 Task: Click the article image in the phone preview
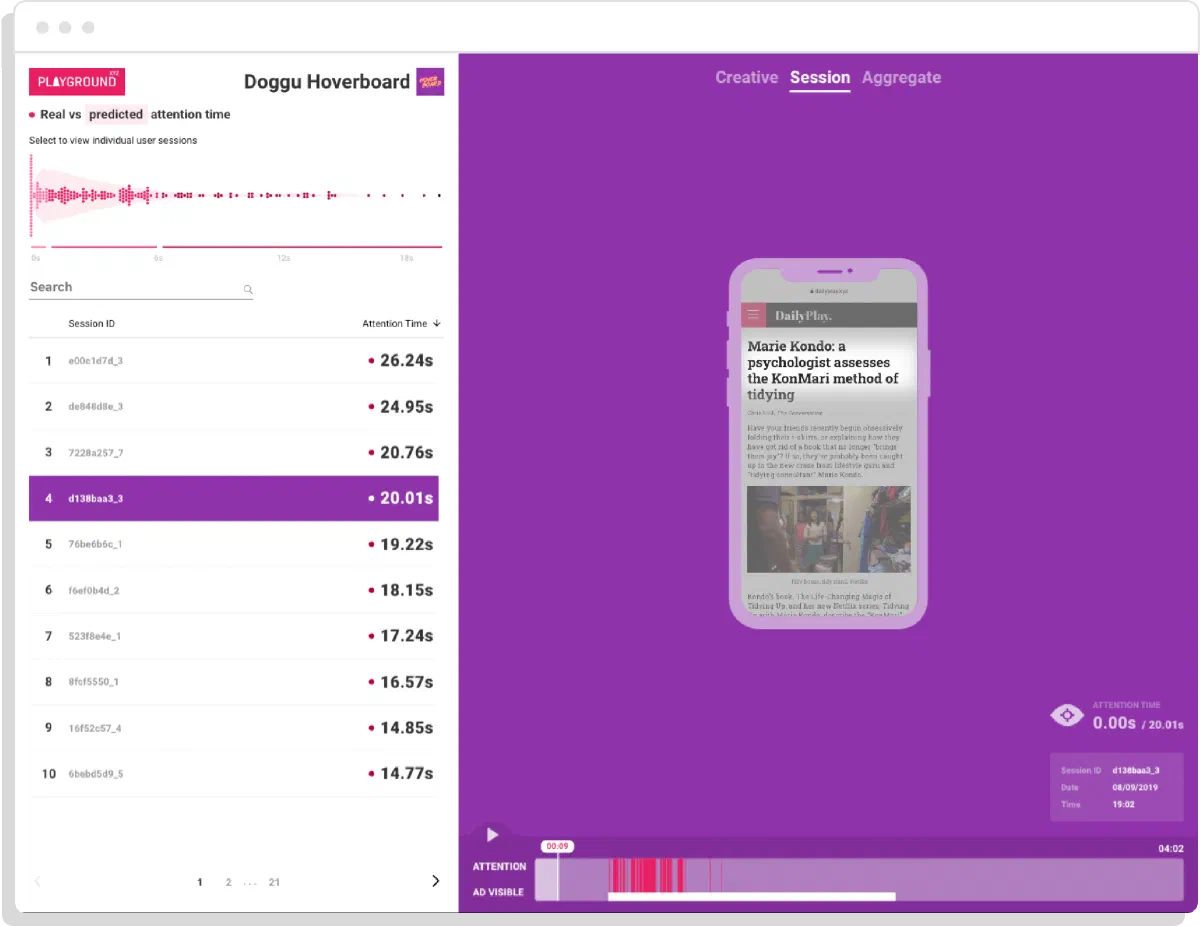[828, 529]
